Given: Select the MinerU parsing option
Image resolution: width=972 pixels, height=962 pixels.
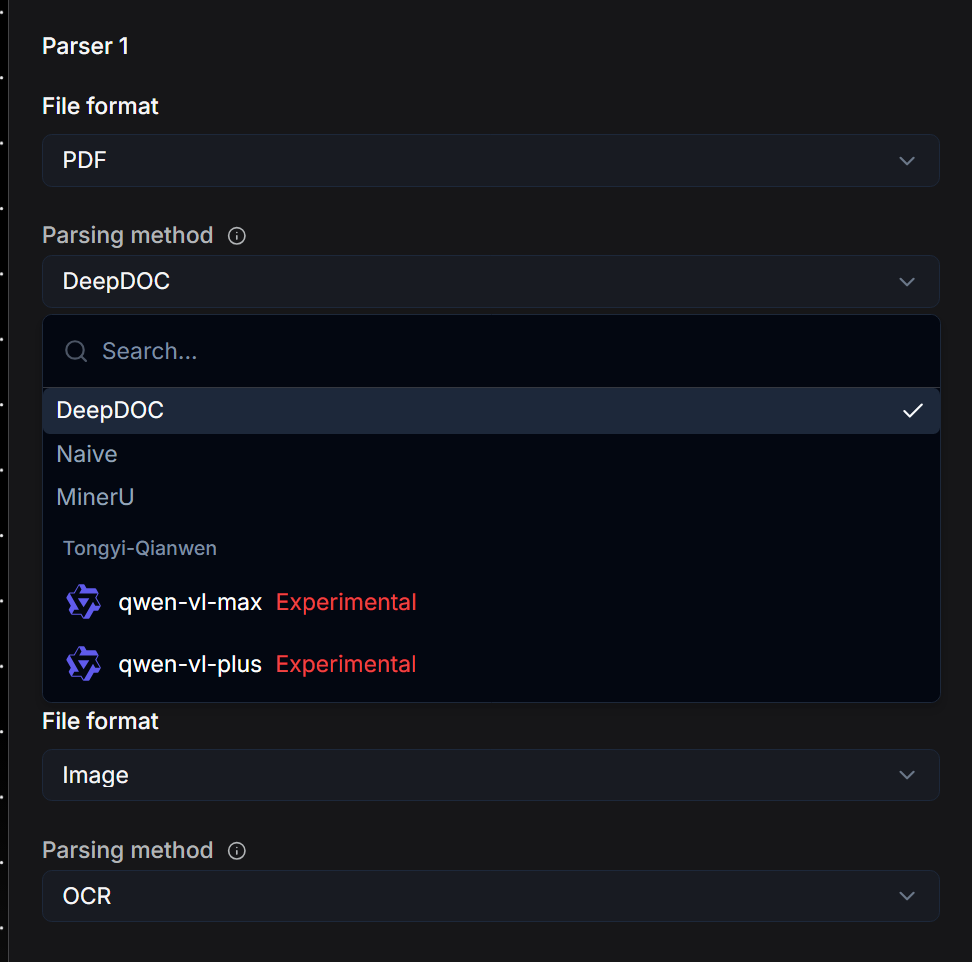Looking at the screenshot, I should pos(95,497).
